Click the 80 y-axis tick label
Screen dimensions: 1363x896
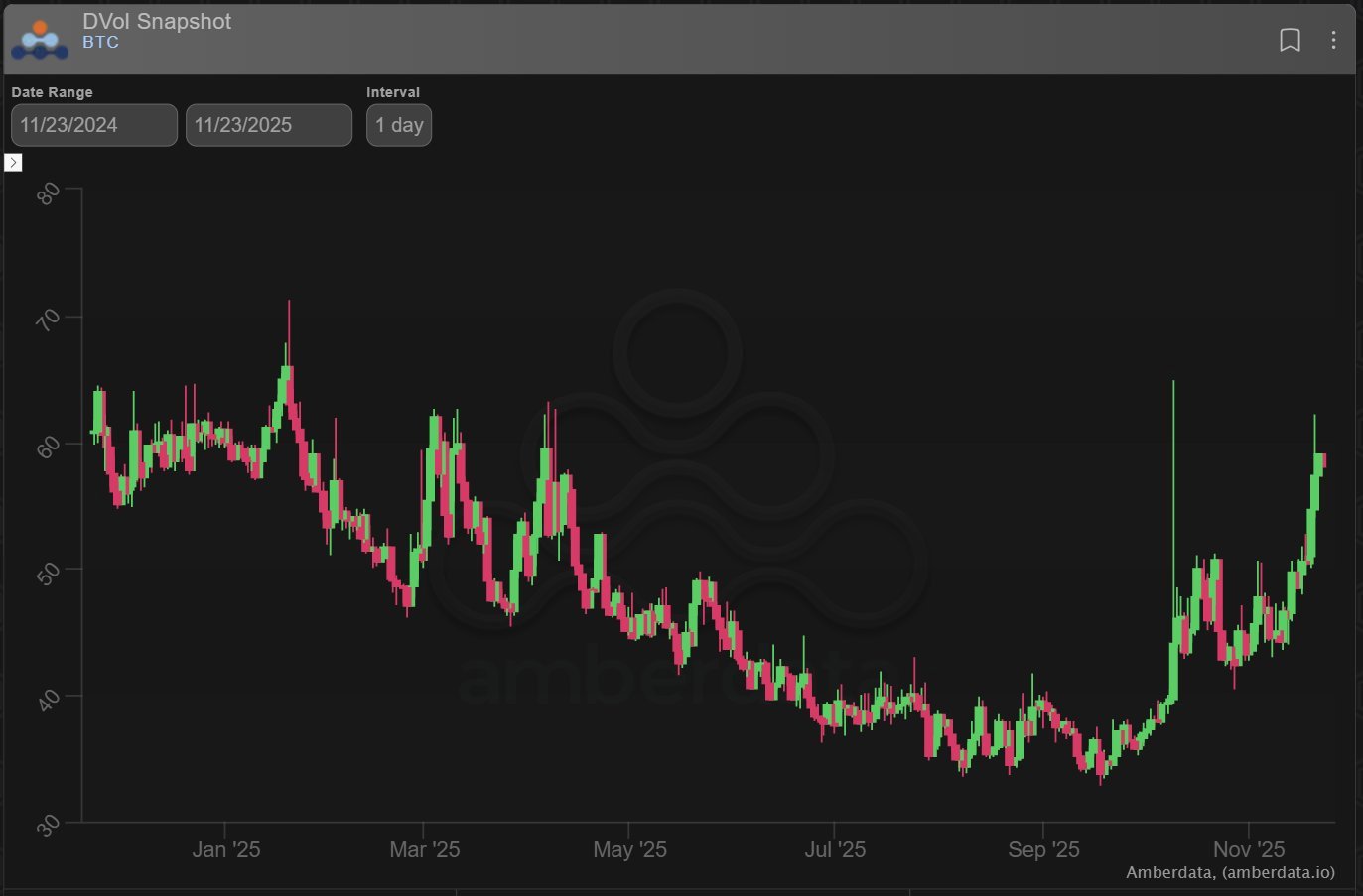47,193
